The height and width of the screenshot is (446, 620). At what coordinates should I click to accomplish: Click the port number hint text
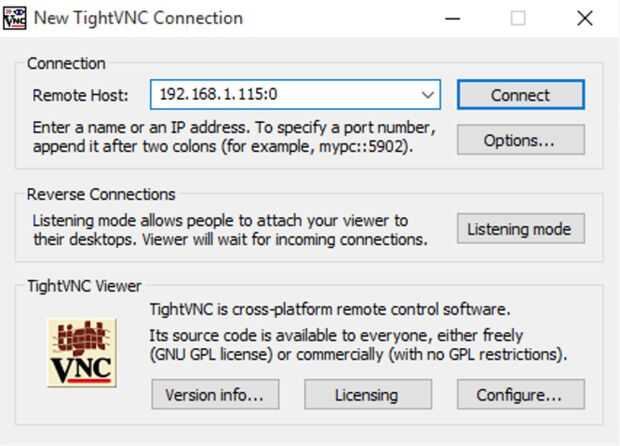tap(233, 138)
